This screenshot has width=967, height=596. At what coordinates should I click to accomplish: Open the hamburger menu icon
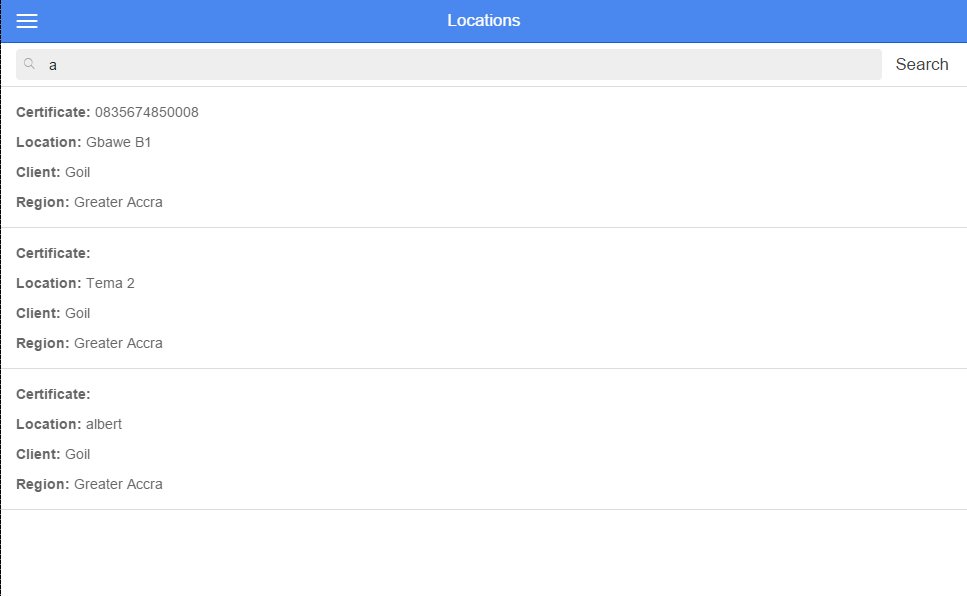tap(27, 21)
